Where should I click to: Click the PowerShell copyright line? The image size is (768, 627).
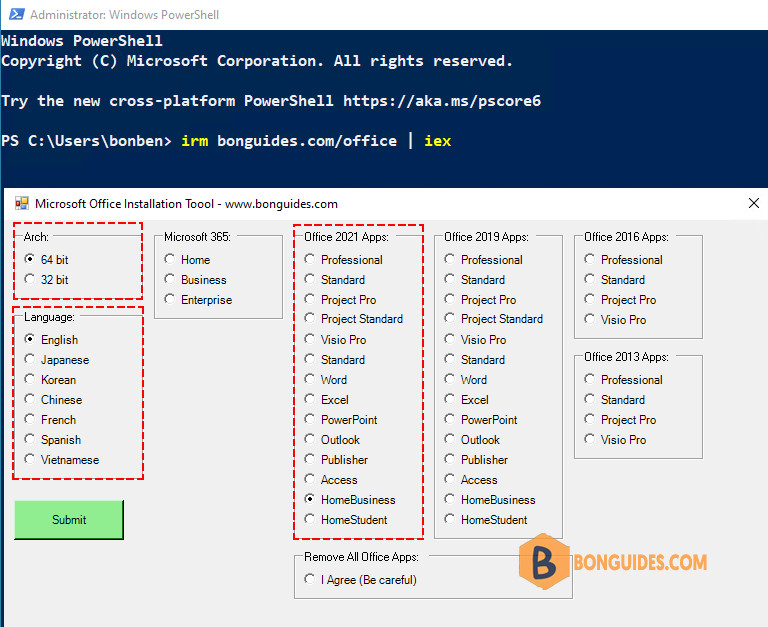point(257,61)
